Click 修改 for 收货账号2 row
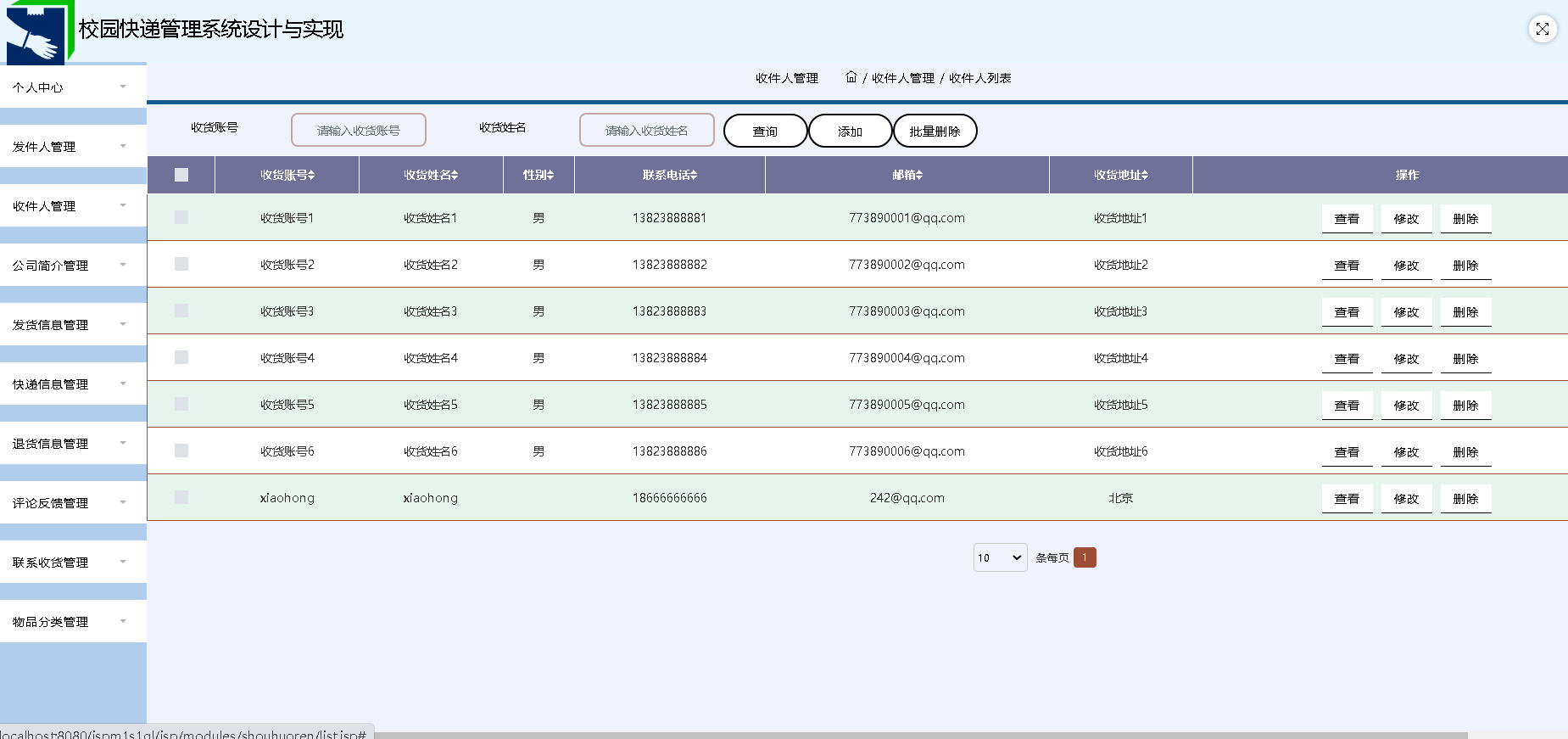The height and width of the screenshot is (739, 1568). point(1407,265)
